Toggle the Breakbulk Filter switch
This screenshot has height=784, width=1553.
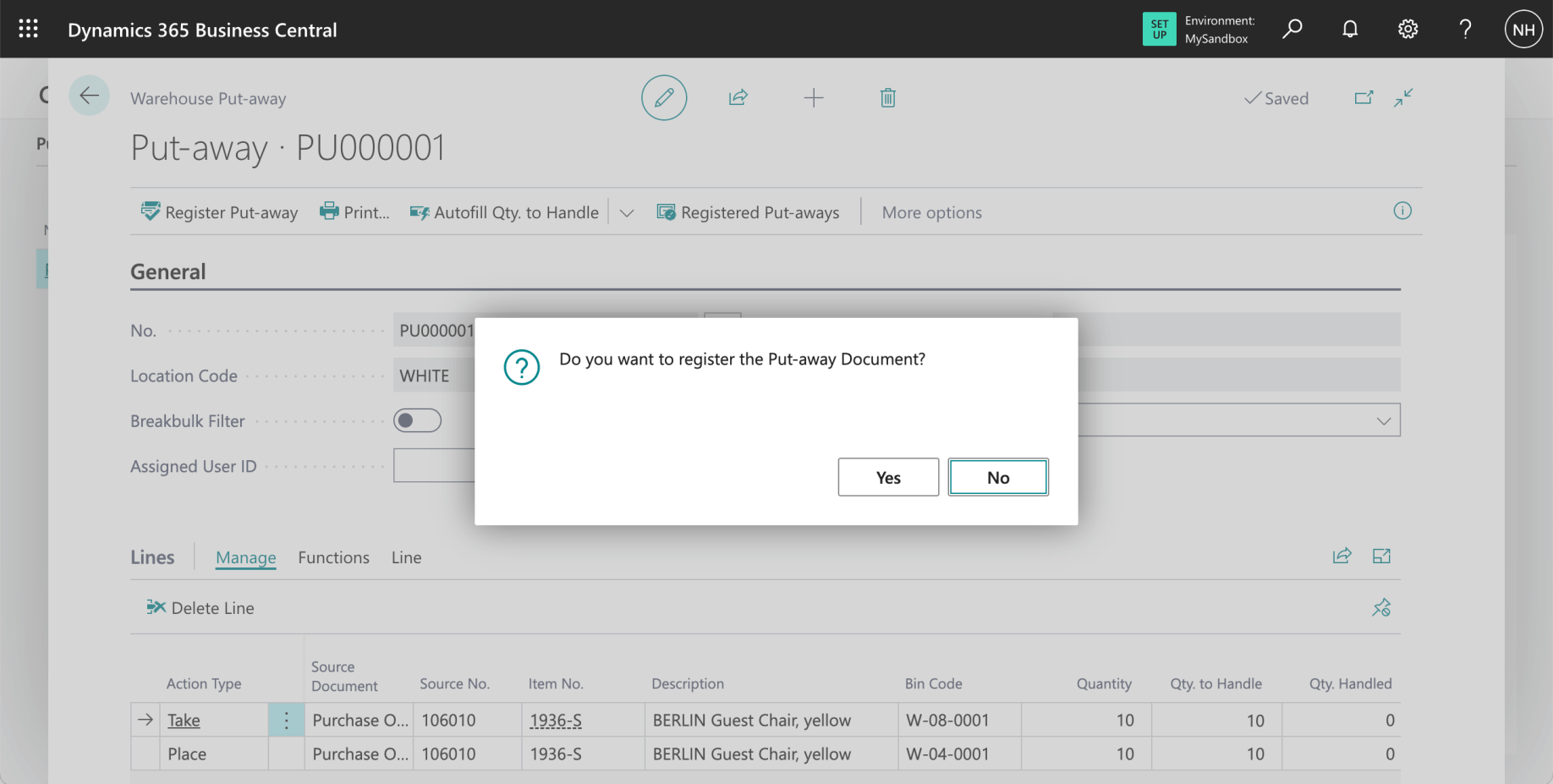click(x=417, y=420)
